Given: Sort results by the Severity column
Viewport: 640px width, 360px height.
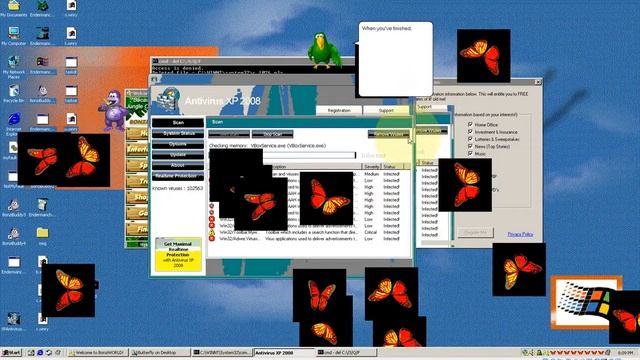Looking at the screenshot, I should [371, 167].
